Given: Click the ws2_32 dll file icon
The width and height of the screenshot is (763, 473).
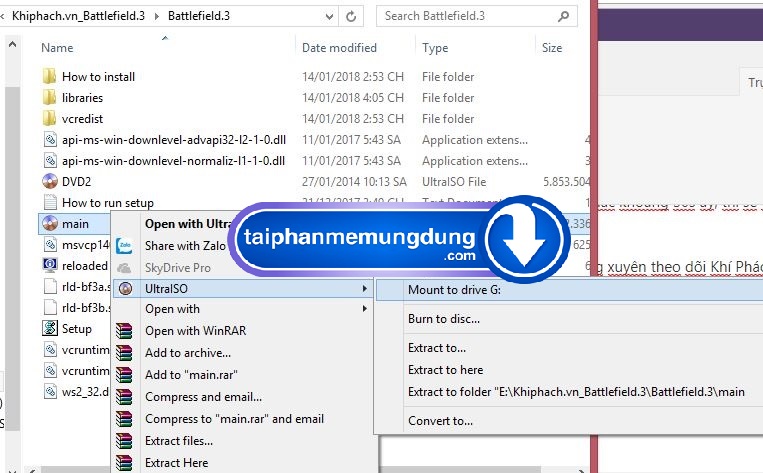Looking at the screenshot, I should pos(50,391).
